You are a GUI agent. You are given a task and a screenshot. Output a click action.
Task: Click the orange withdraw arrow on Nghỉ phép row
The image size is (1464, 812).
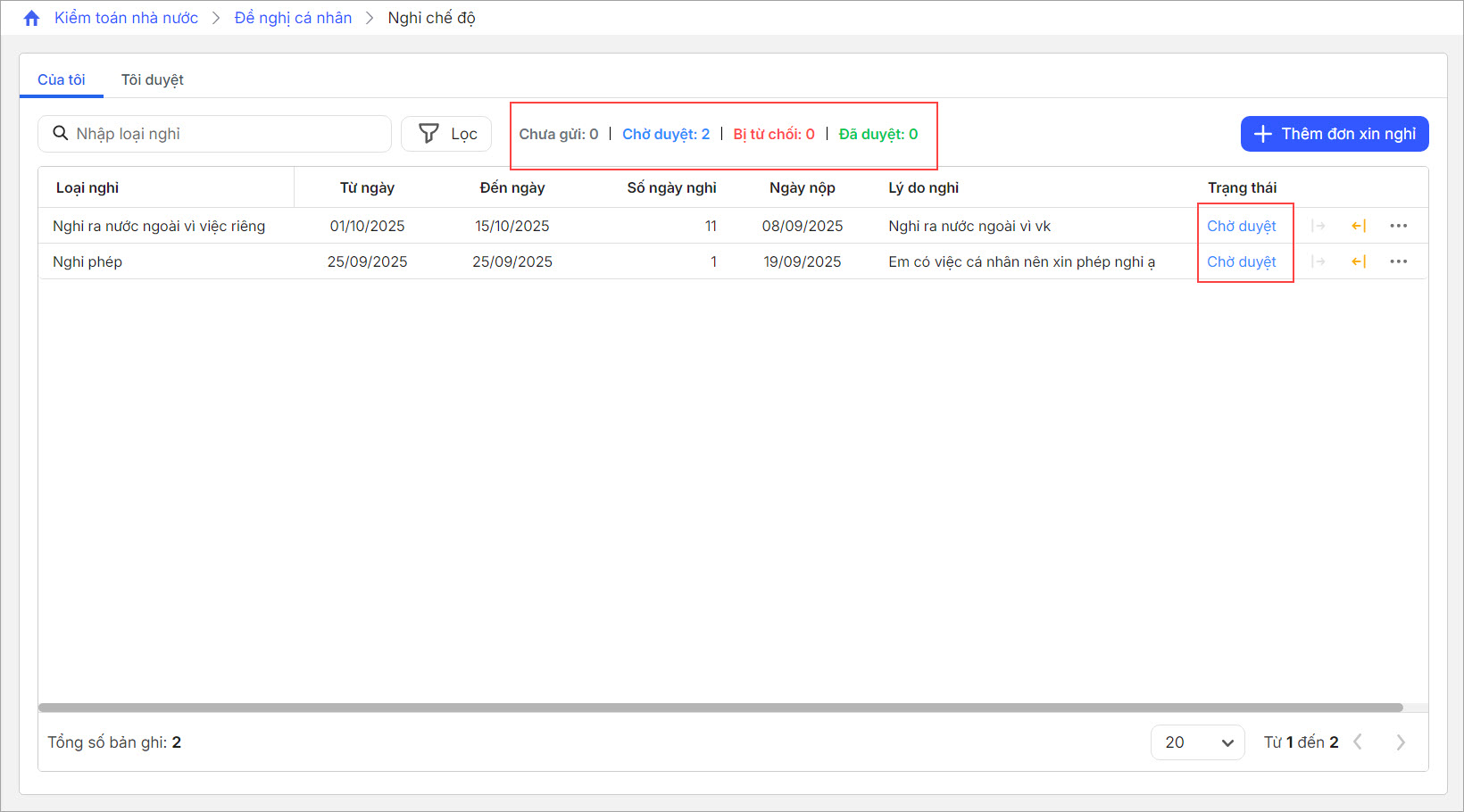click(x=1359, y=261)
